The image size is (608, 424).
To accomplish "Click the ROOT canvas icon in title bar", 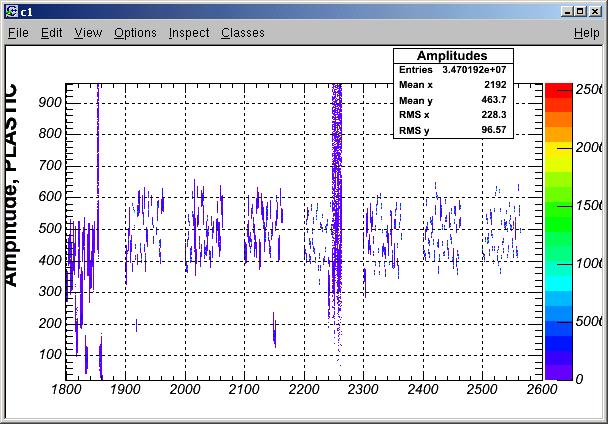I will coord(12,12).
